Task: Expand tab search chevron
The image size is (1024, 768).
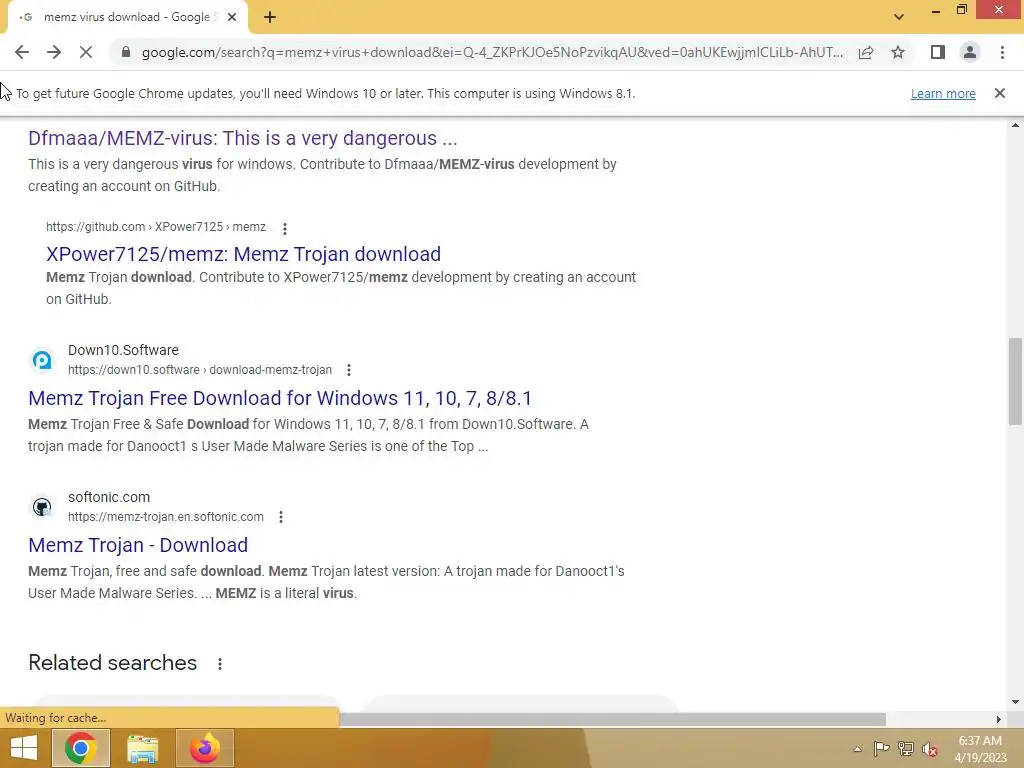Action: [x=899, y=17]
